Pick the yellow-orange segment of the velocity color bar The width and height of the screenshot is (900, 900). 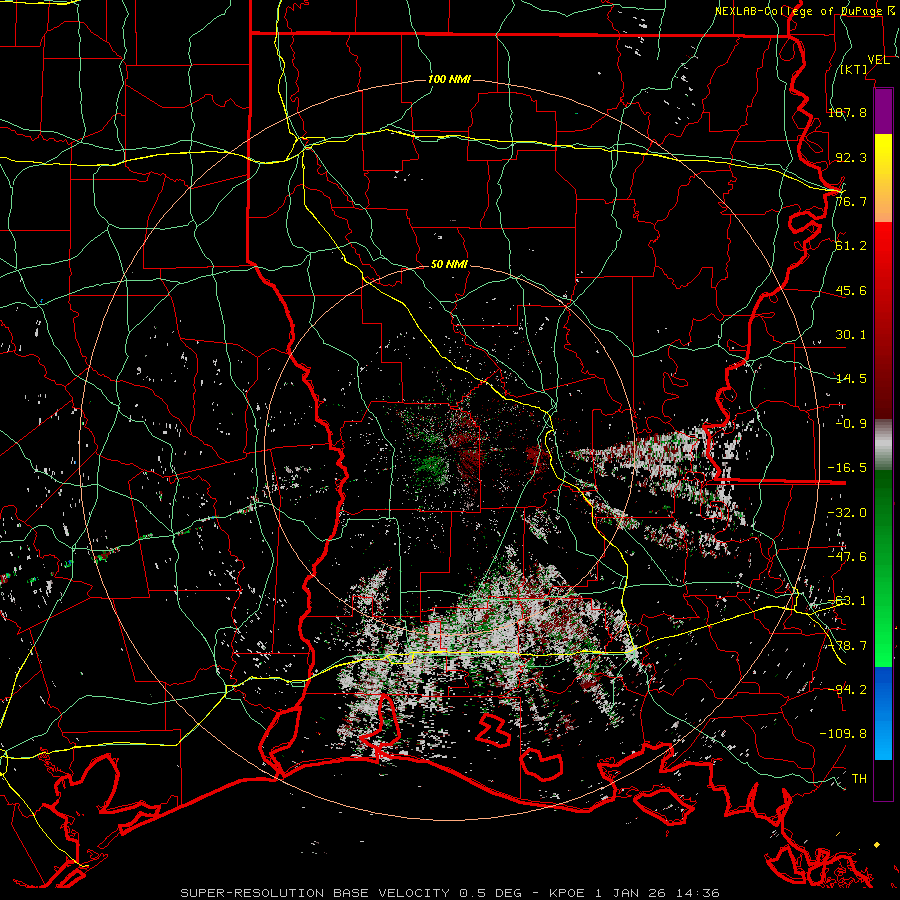point(883,178)
